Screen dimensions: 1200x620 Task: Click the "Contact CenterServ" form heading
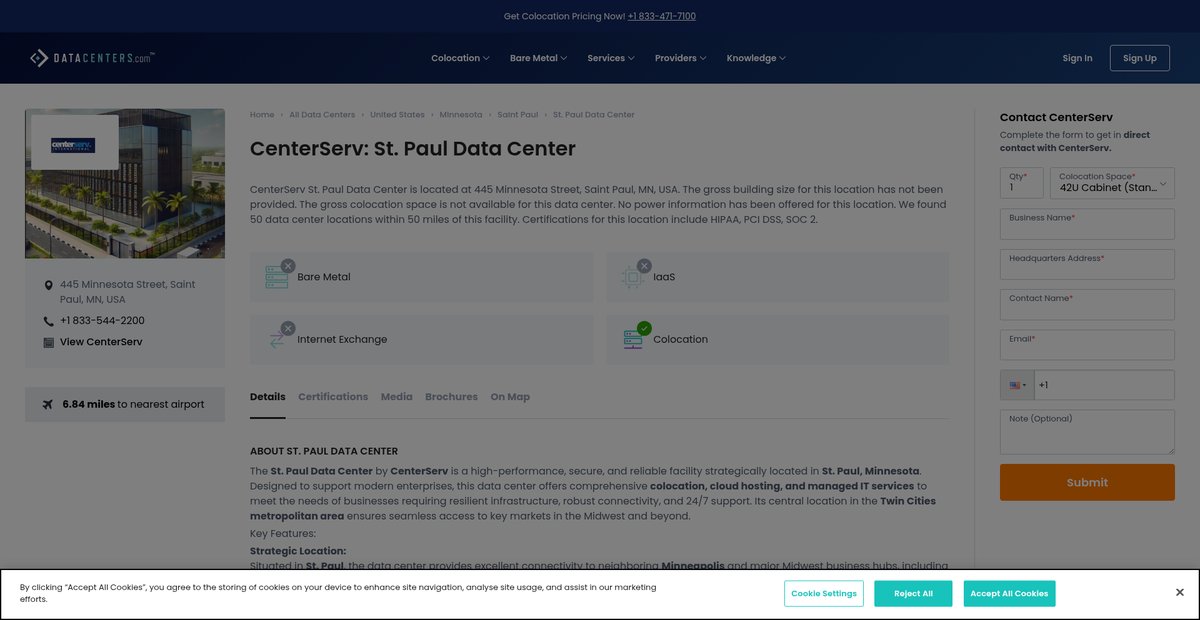(x=1056, y=117)
